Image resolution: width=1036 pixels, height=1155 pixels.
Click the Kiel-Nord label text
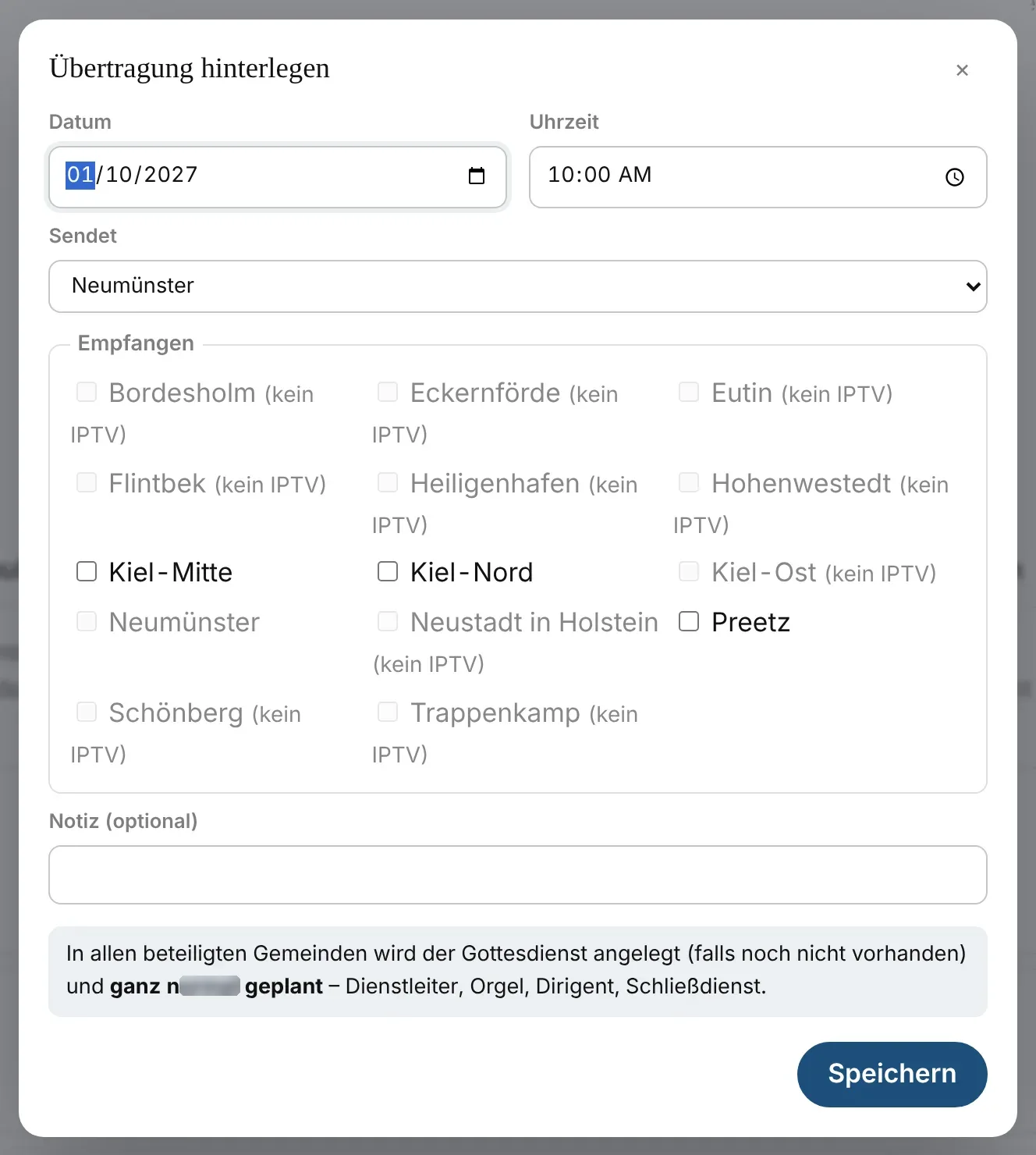[x=472, y=572]
